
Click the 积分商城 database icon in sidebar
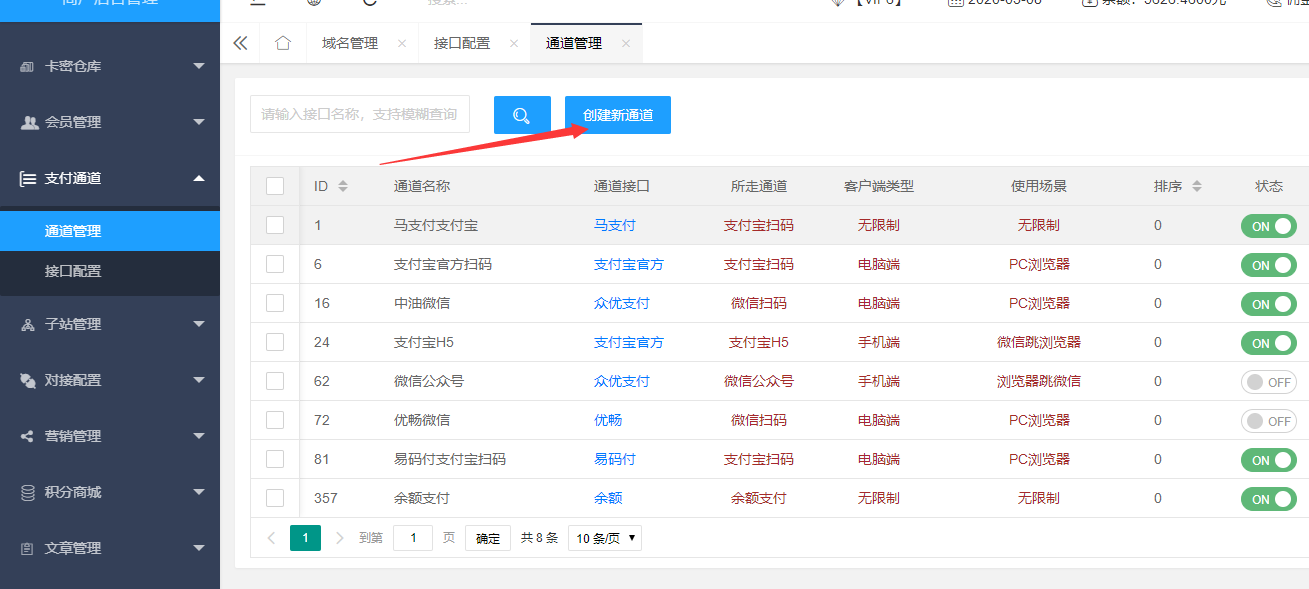click(x=28, y=492)
